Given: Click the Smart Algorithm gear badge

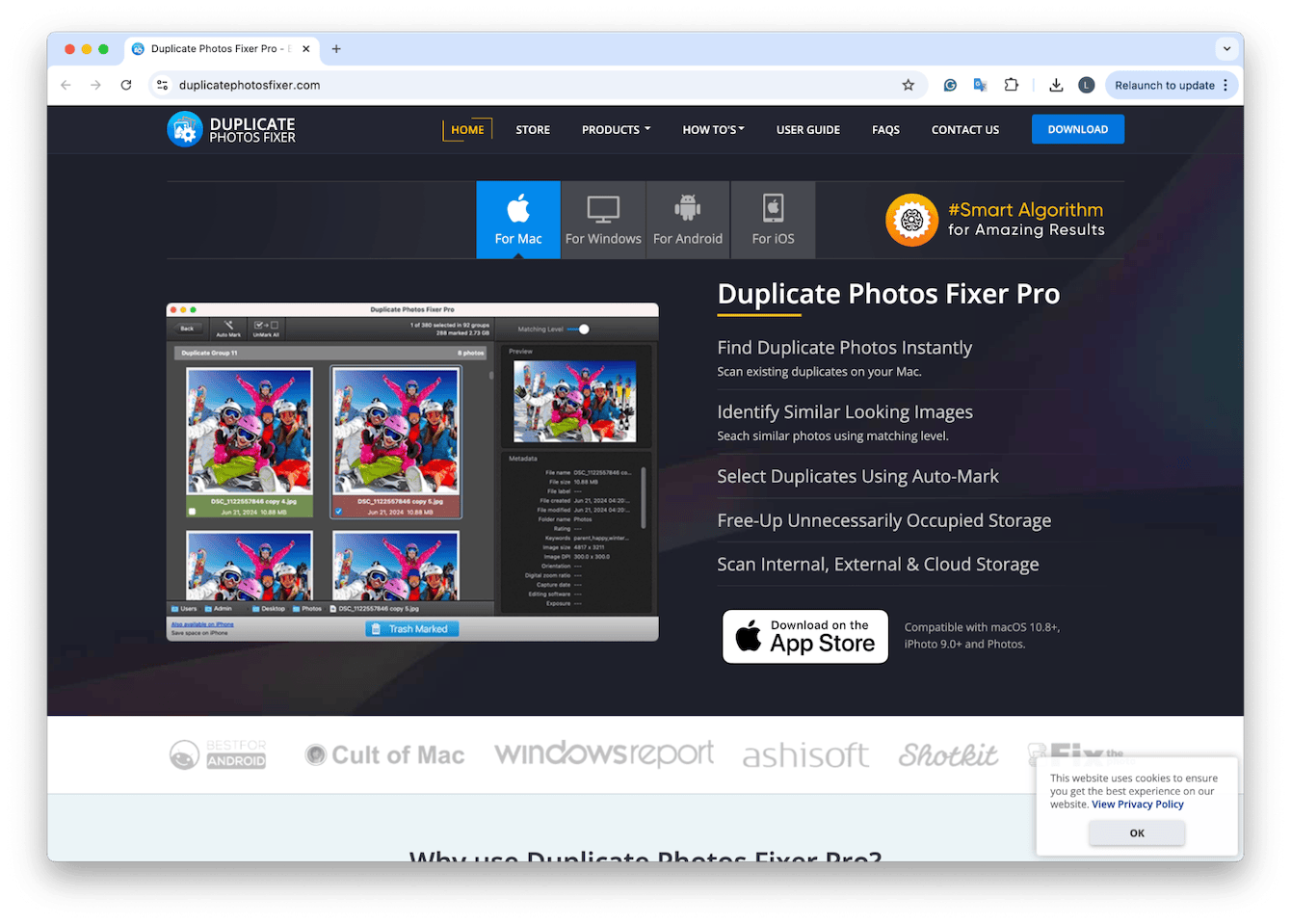Looking at the screenshot, I should (911, 220).
